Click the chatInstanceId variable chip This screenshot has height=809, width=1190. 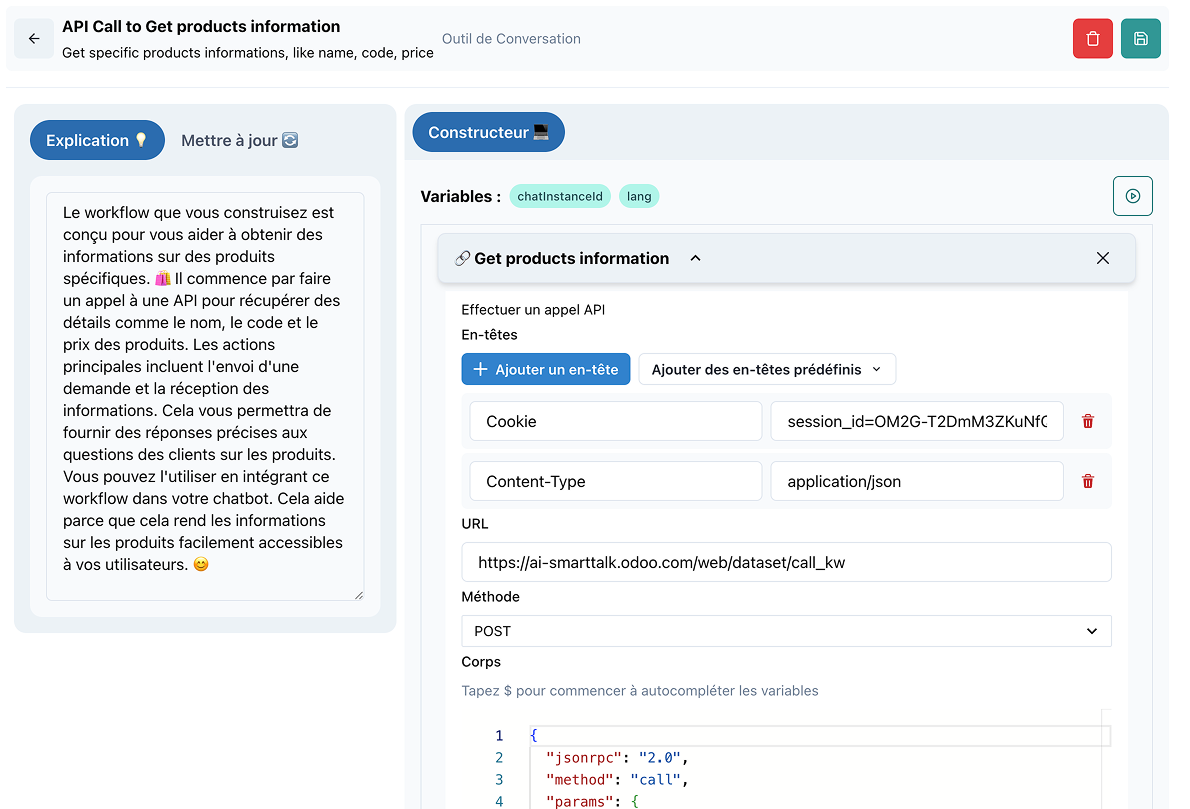(560, 196)
